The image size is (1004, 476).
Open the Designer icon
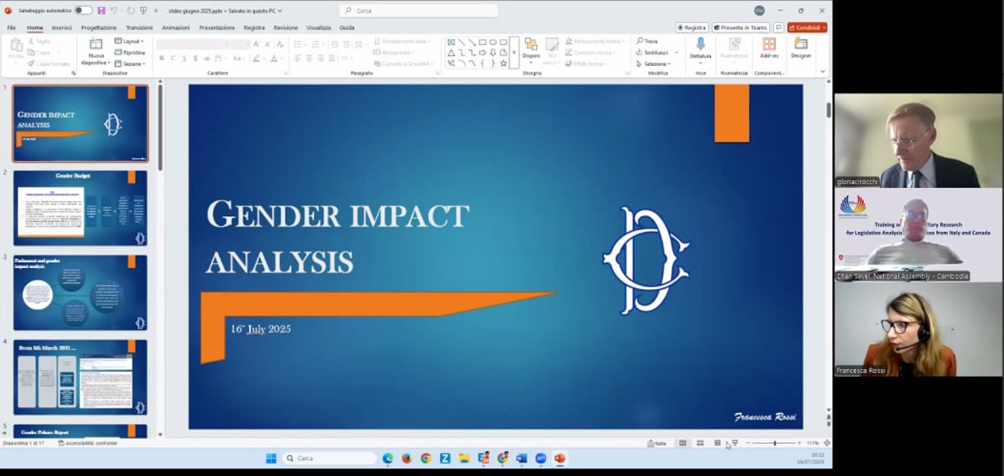point(800,44)
